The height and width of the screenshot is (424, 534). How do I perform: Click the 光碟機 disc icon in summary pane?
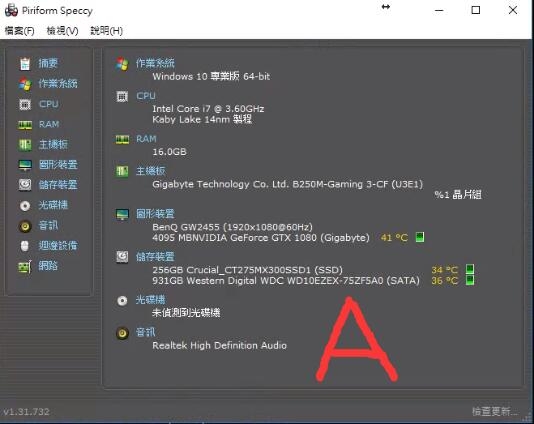tap(122, 301)
